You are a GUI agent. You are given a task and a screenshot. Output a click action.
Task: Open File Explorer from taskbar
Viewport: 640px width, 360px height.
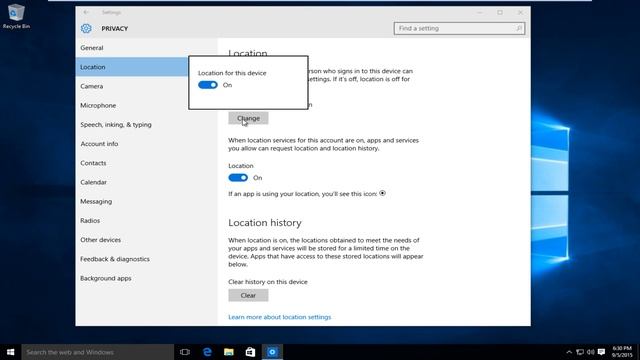point(229,352)
